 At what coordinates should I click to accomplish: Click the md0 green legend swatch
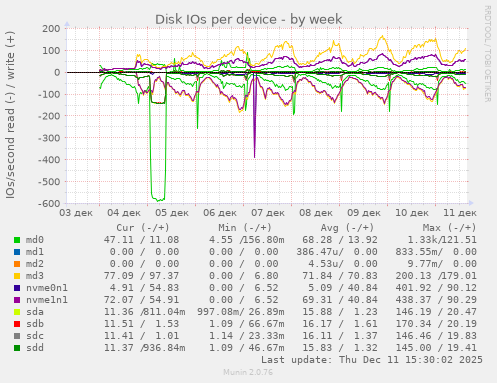(x=17, y=240)
